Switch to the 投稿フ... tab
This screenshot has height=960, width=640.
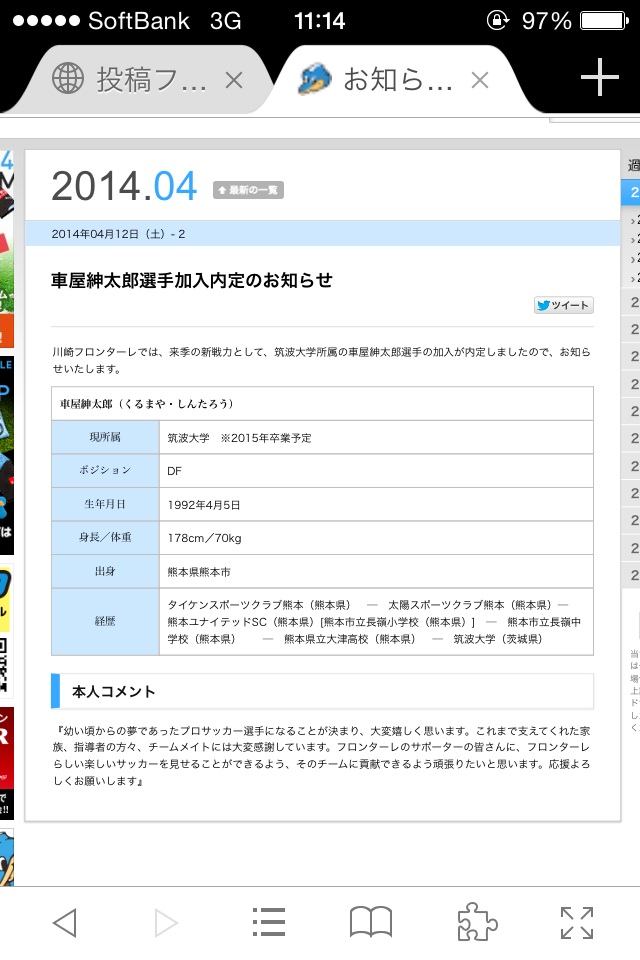[150, 80]
